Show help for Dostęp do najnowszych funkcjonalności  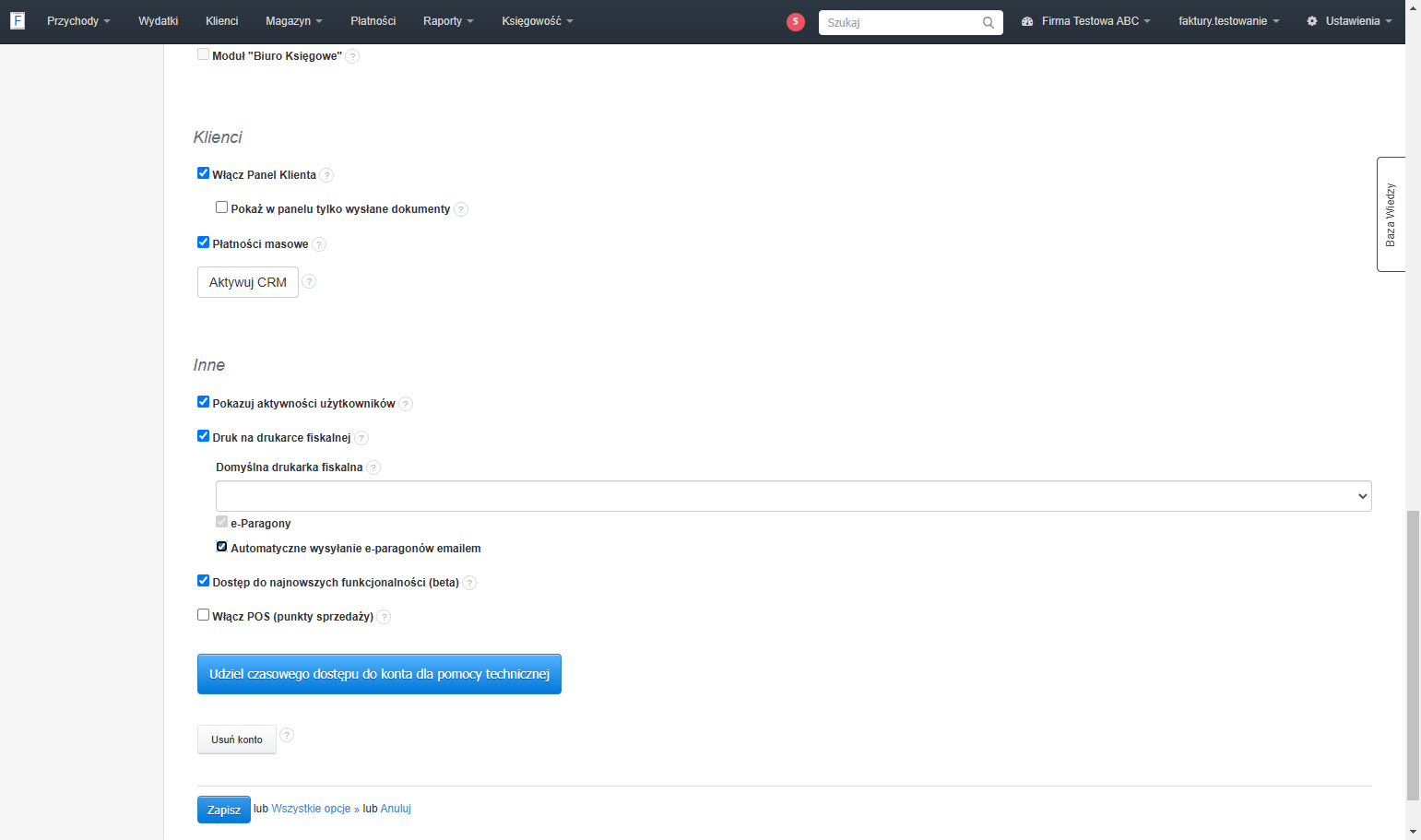tap(469, 583)
